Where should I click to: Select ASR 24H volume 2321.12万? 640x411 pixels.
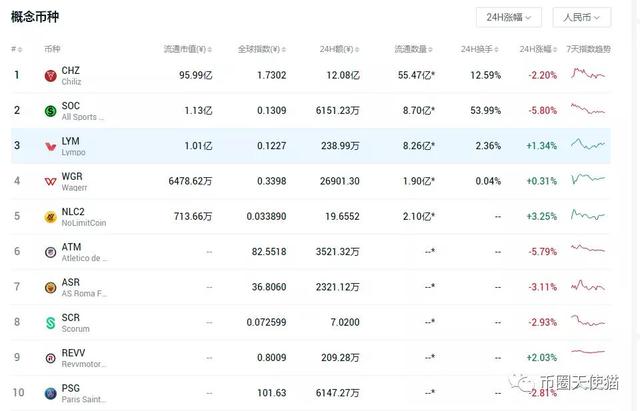click(x=338, y=287)
